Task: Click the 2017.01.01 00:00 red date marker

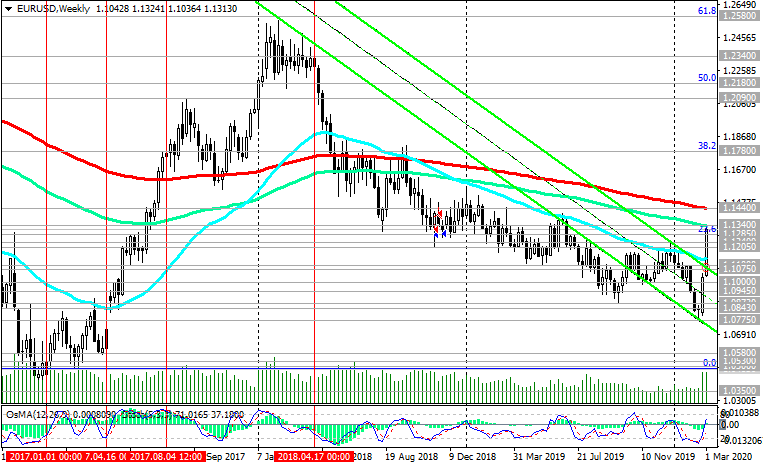Action: click(x=45, y=457)
